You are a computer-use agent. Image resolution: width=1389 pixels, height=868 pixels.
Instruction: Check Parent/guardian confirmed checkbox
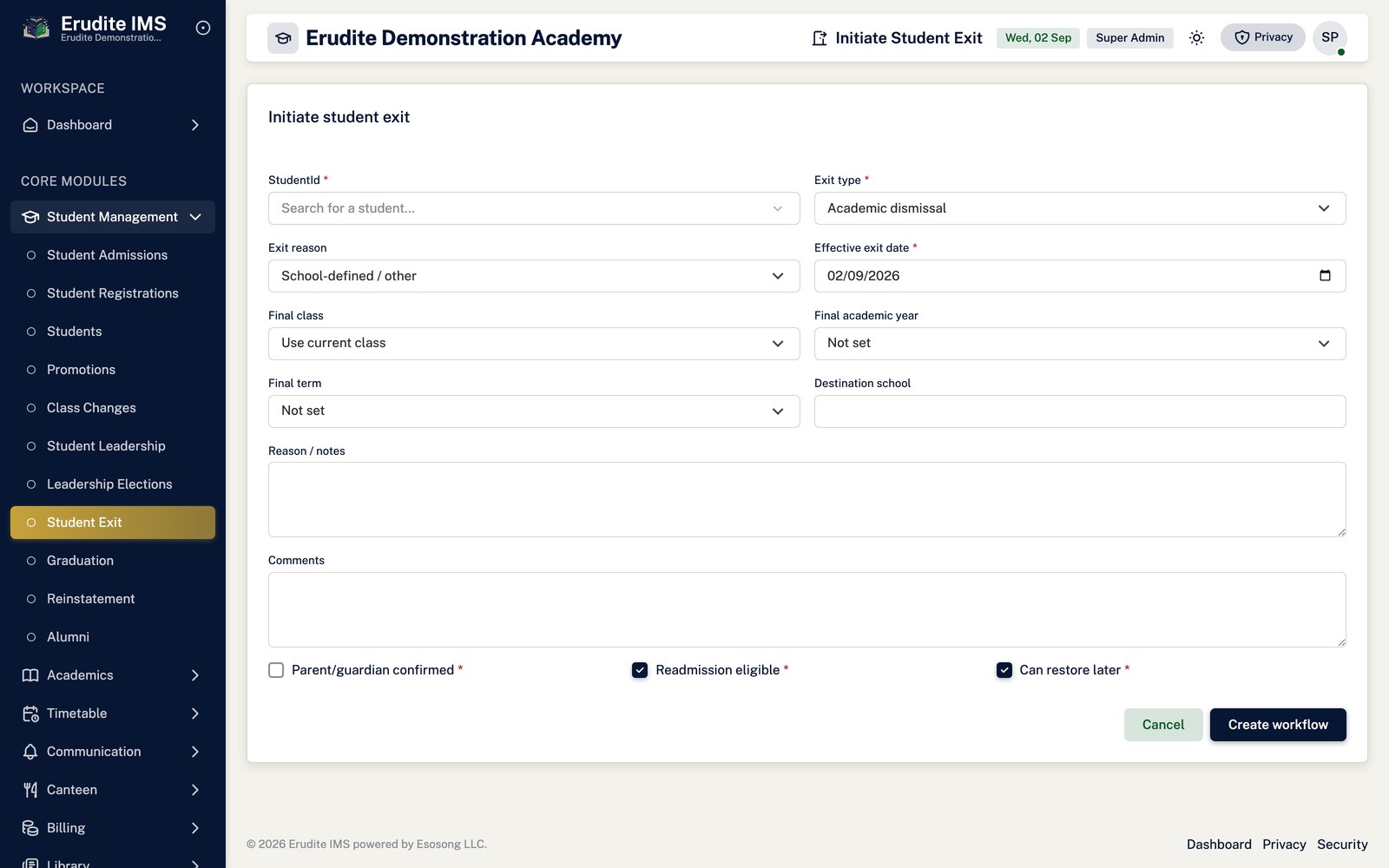point(276,670)
